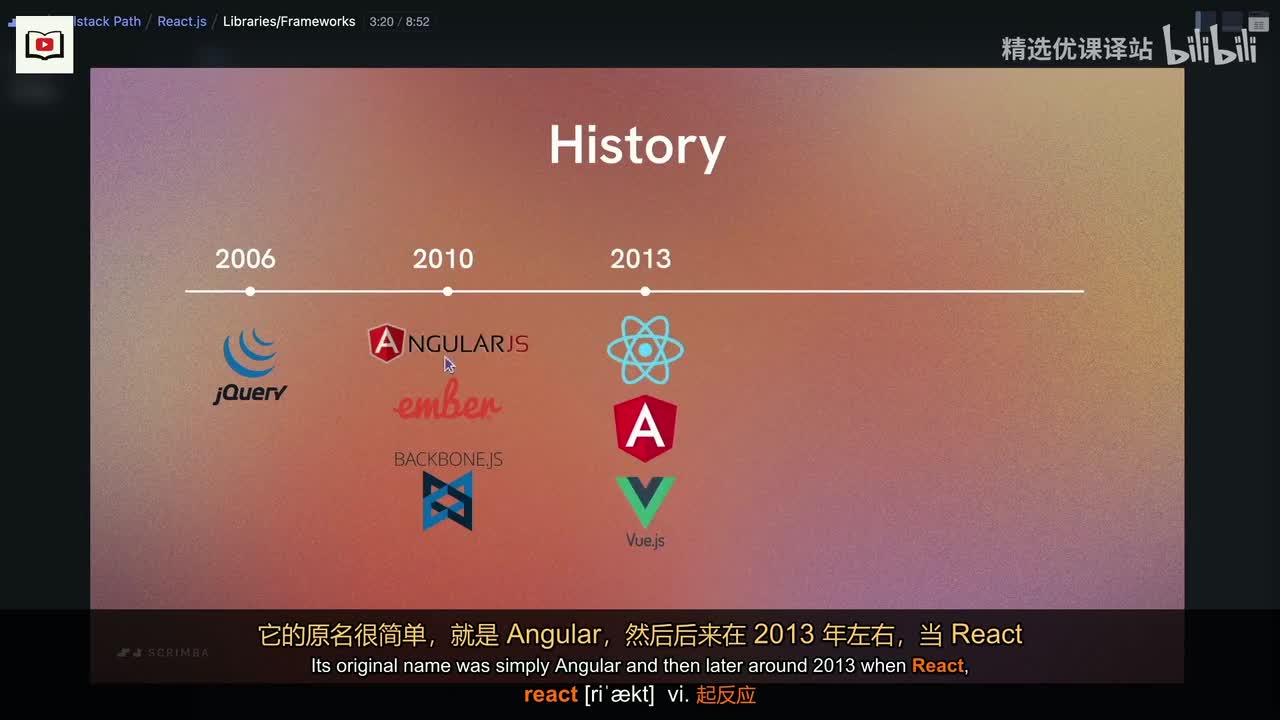Click the highlighted word React in English subtitle
1280x720 pixels.
point(938,665)
